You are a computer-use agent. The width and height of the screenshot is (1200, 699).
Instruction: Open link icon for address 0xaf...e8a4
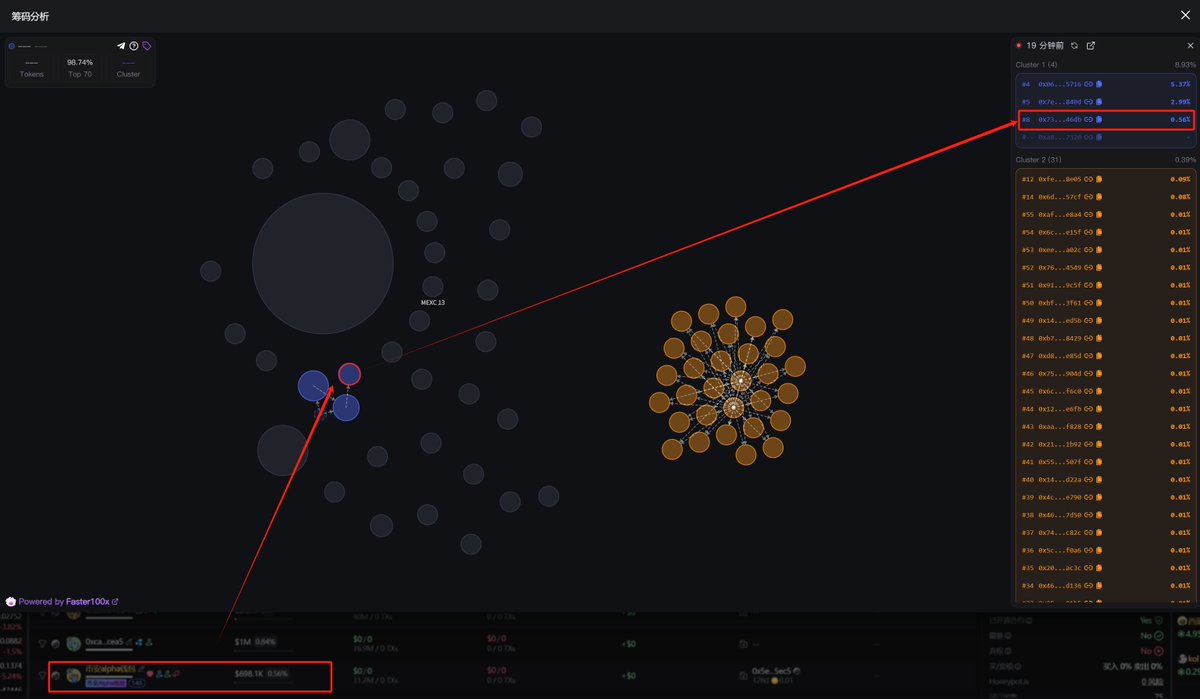tap(1088, 214)
